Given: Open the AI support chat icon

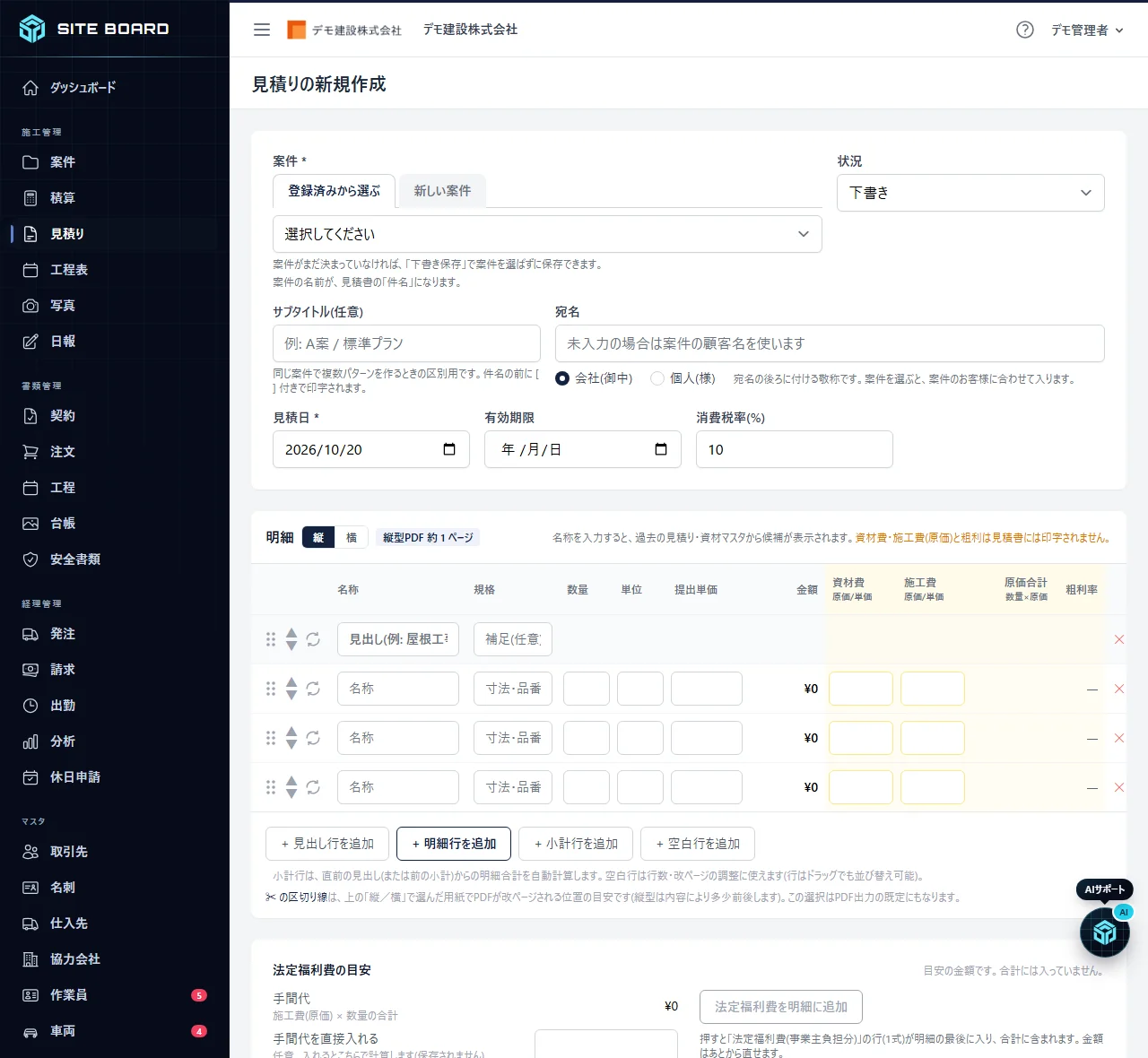Looking at the screenshot, I should click(1105, 932).
